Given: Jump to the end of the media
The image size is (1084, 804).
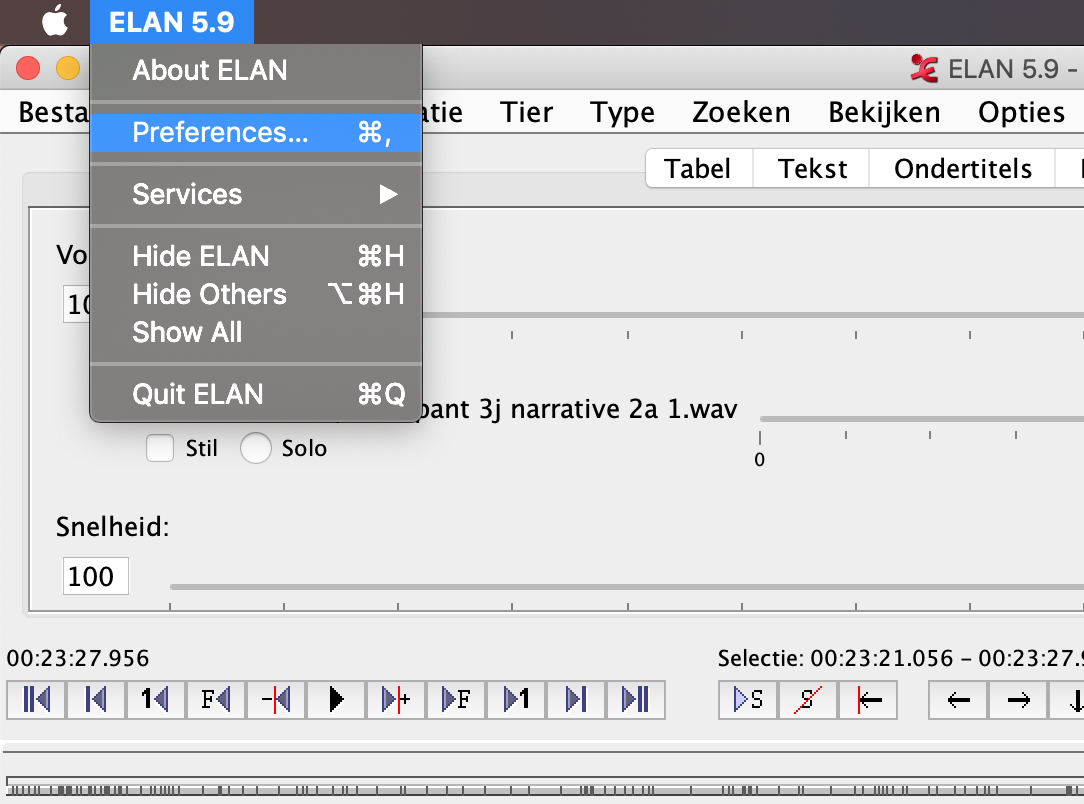Looking at the screenshot, I should [635, 699].
